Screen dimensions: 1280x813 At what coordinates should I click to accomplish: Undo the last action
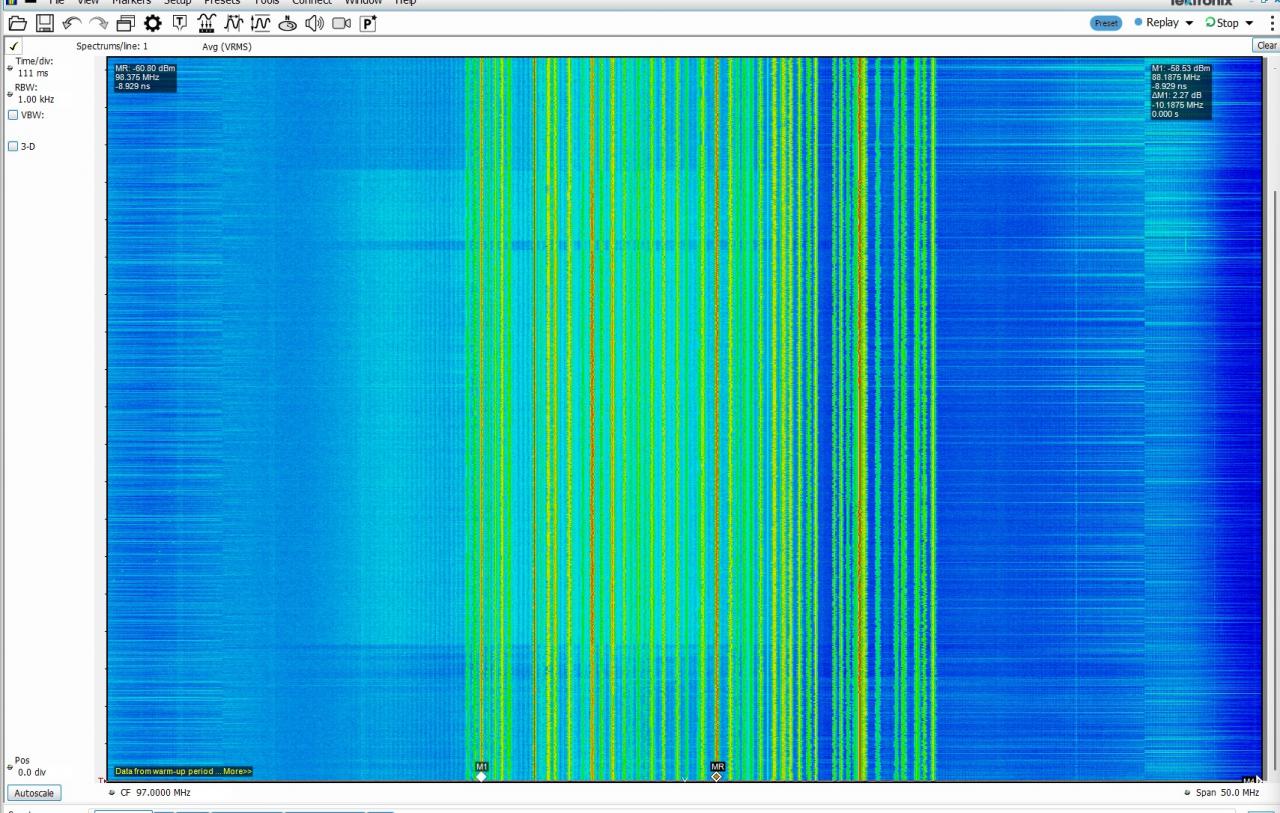tap(72, 23)
